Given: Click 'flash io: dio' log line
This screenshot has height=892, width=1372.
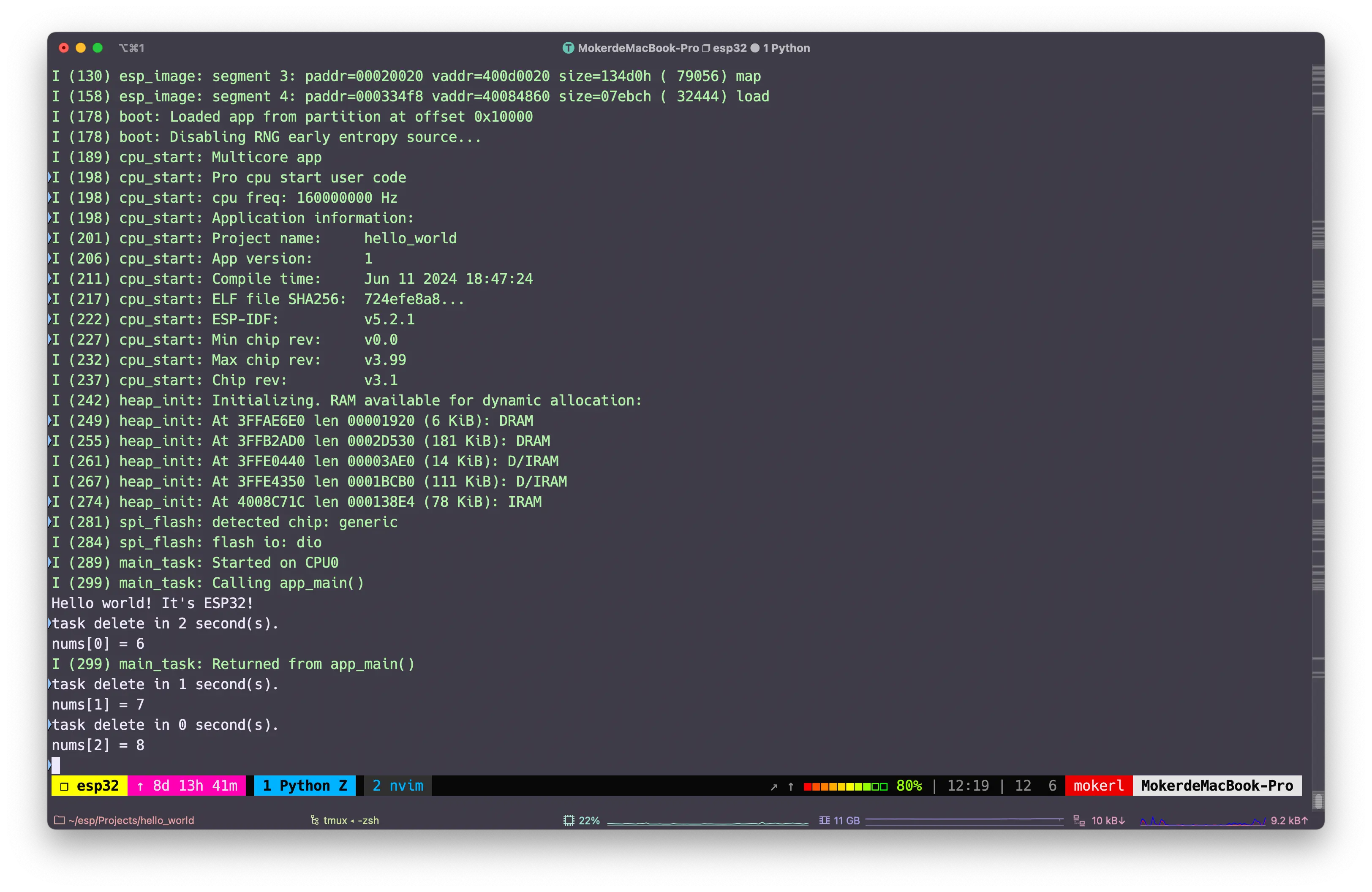Looking at the screenshot, I should pyautogui.click(x=187, y=542).
